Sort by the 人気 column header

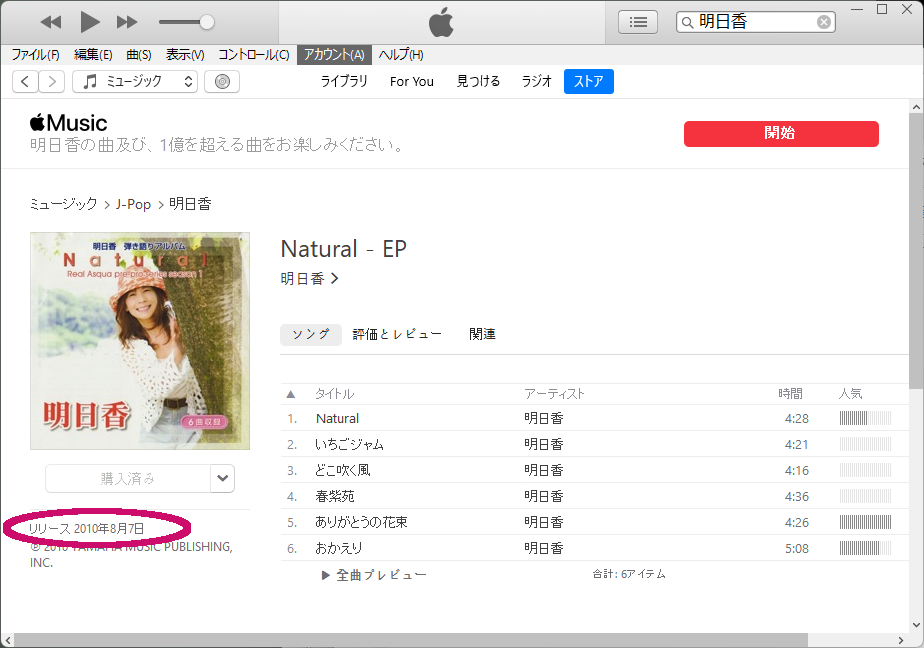coord(850,394)
